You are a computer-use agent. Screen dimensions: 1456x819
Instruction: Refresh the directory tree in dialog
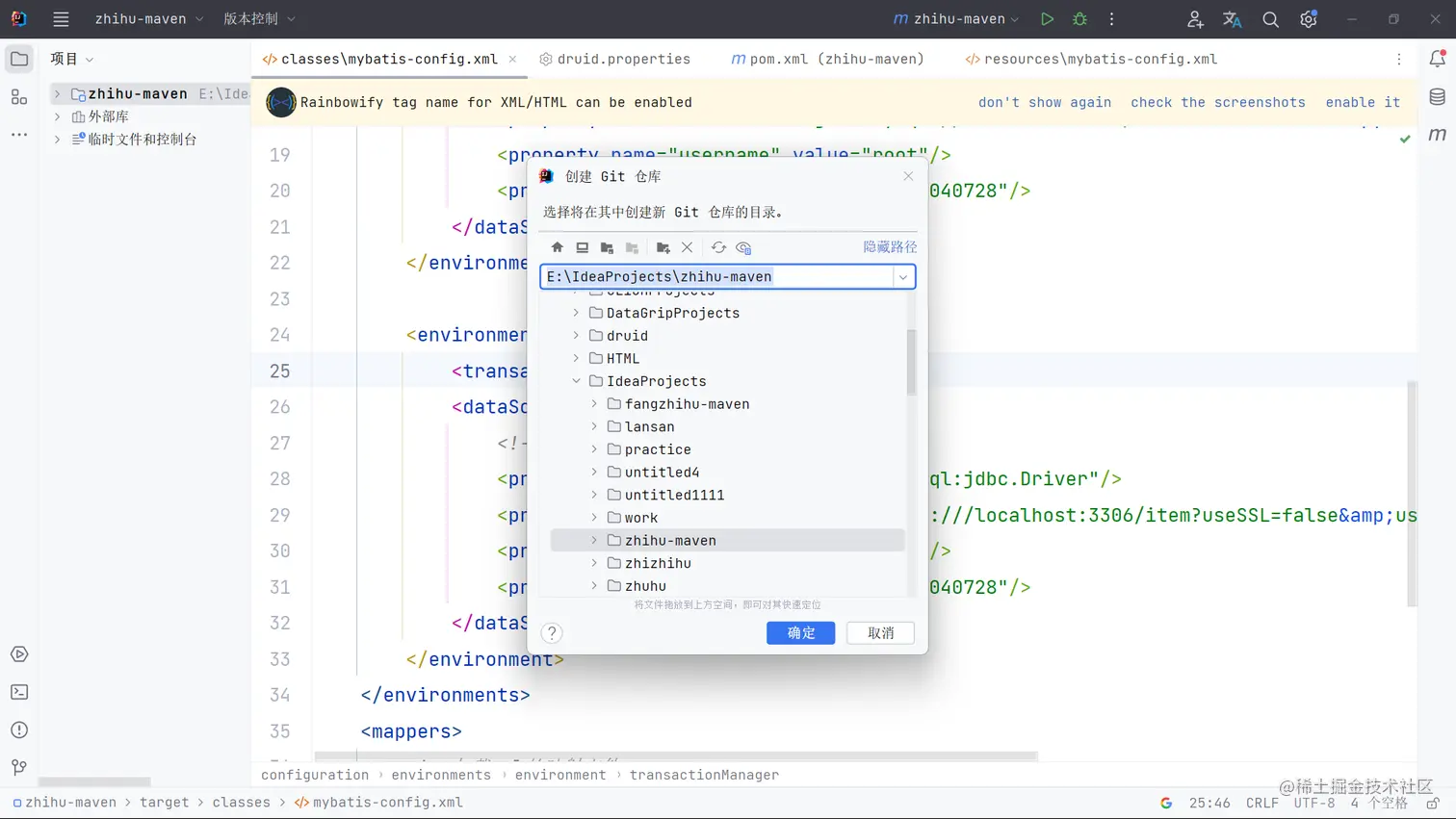pos(718,247)
